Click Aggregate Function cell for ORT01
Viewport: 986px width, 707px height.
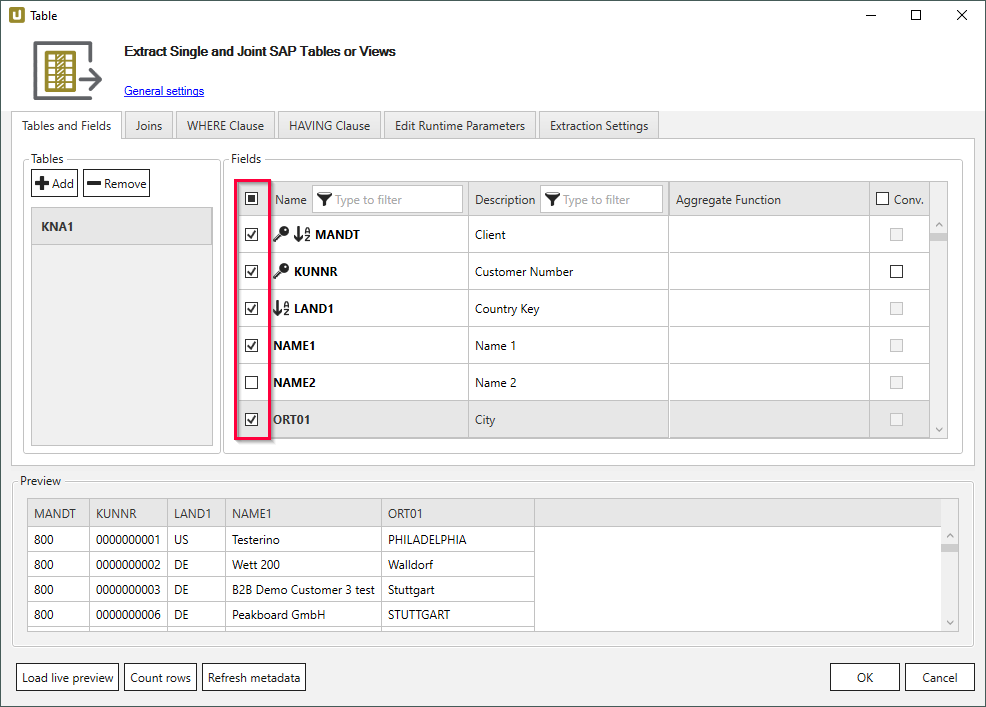coord(769,420)
